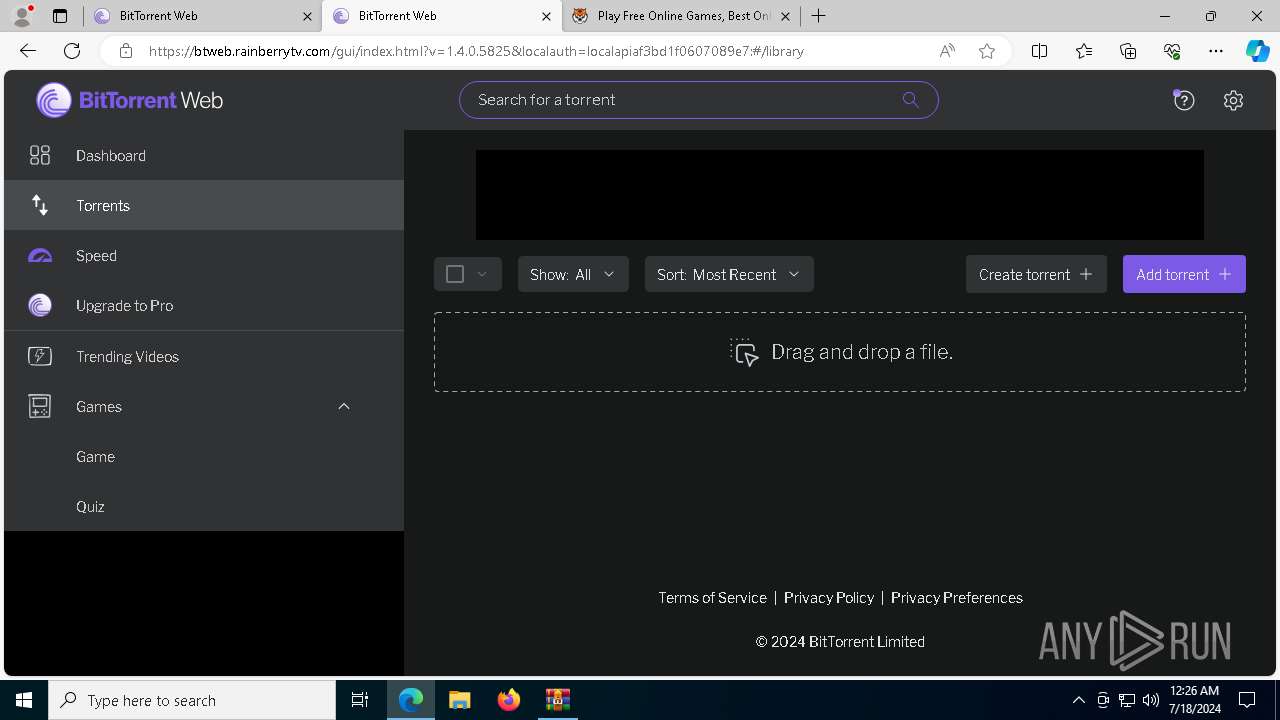Screen dimensions: 1280x720
Task: Open the Copilot icon in Edge
Action: 1257,51
